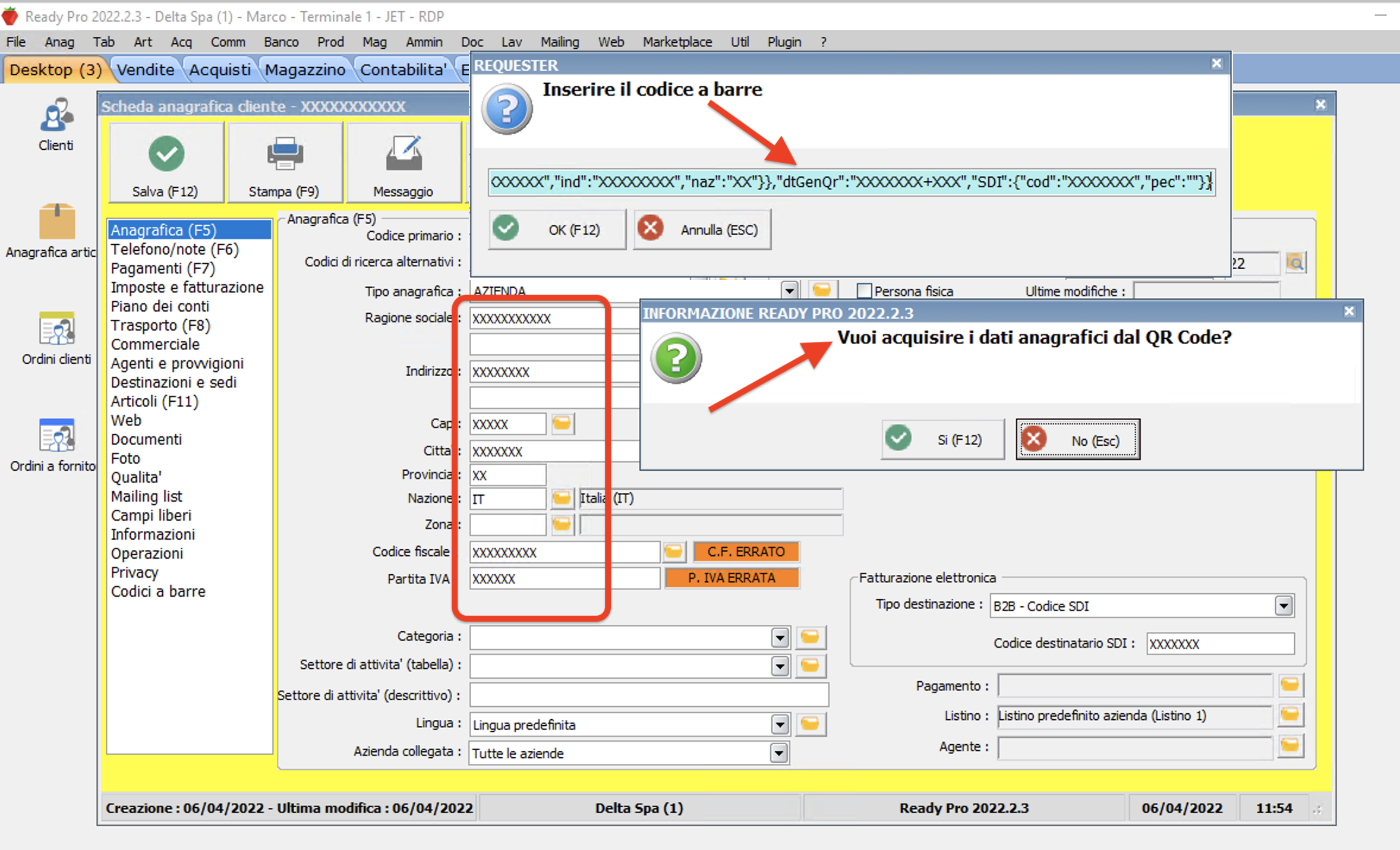Open the Anag menu

[x=59, y=42]
